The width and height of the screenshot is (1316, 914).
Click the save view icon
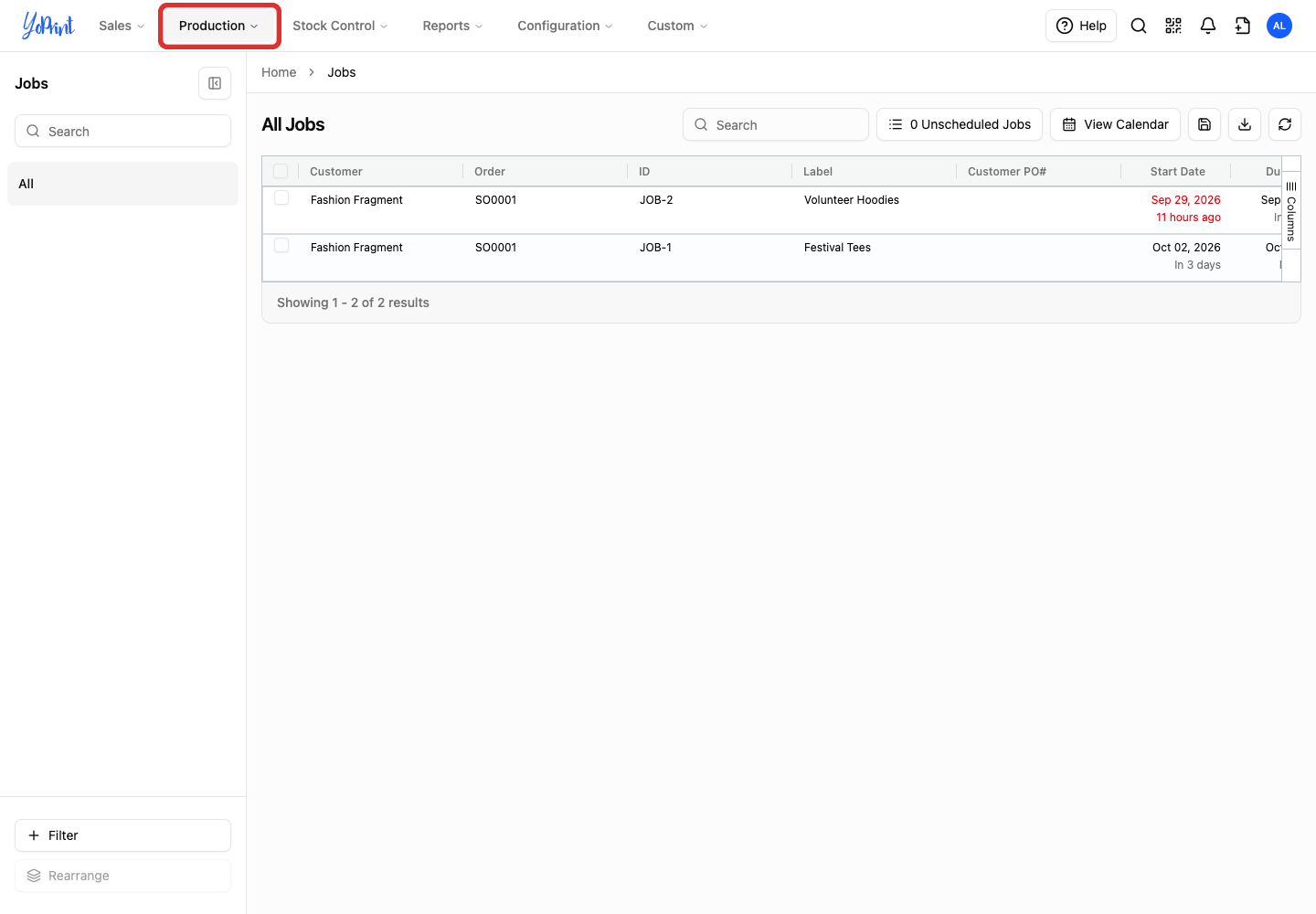coord(1205,124)
